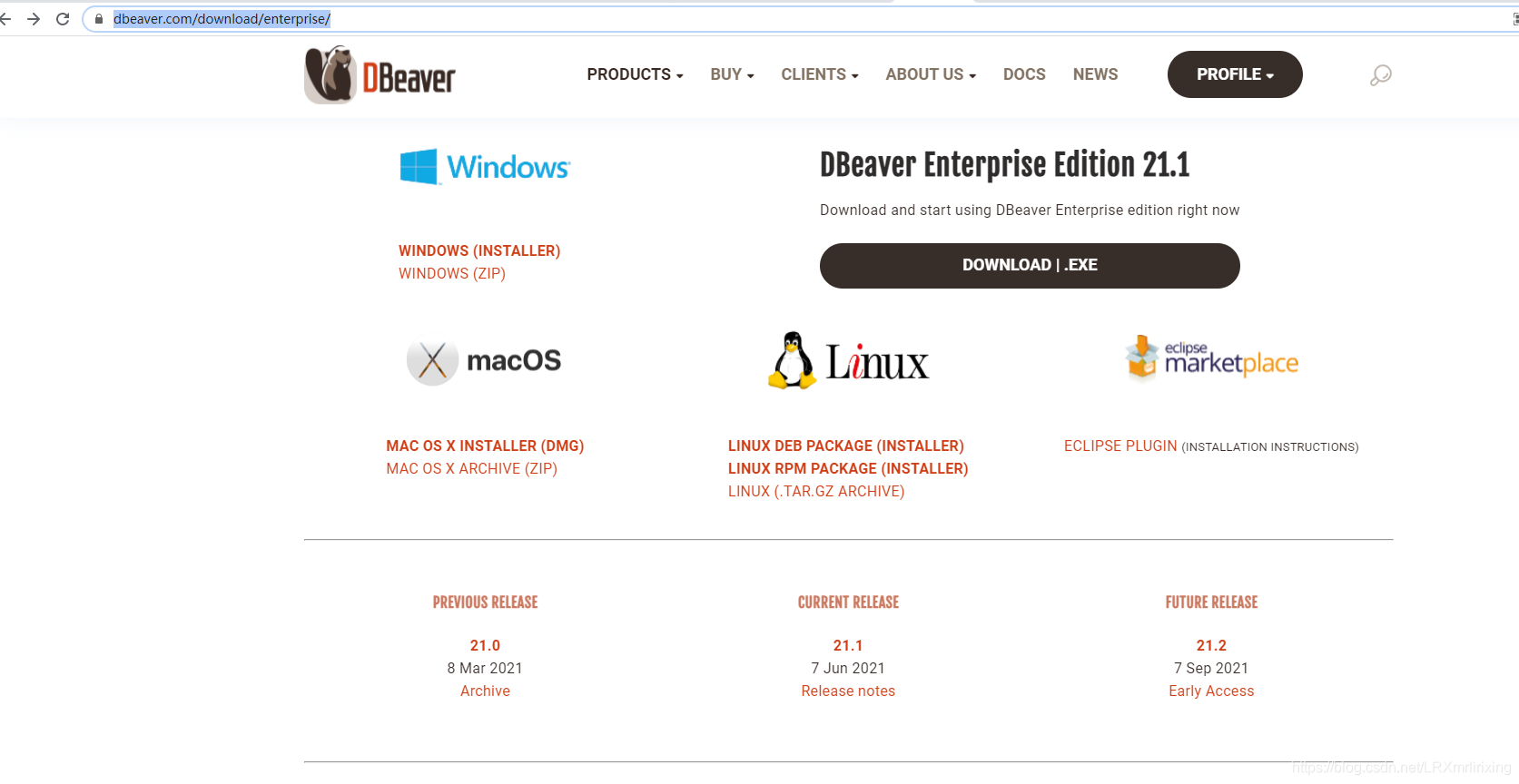Viewport: 1519px width, 784px height.
Task: Click the browser address bar URL
Action: click(222, 19)
